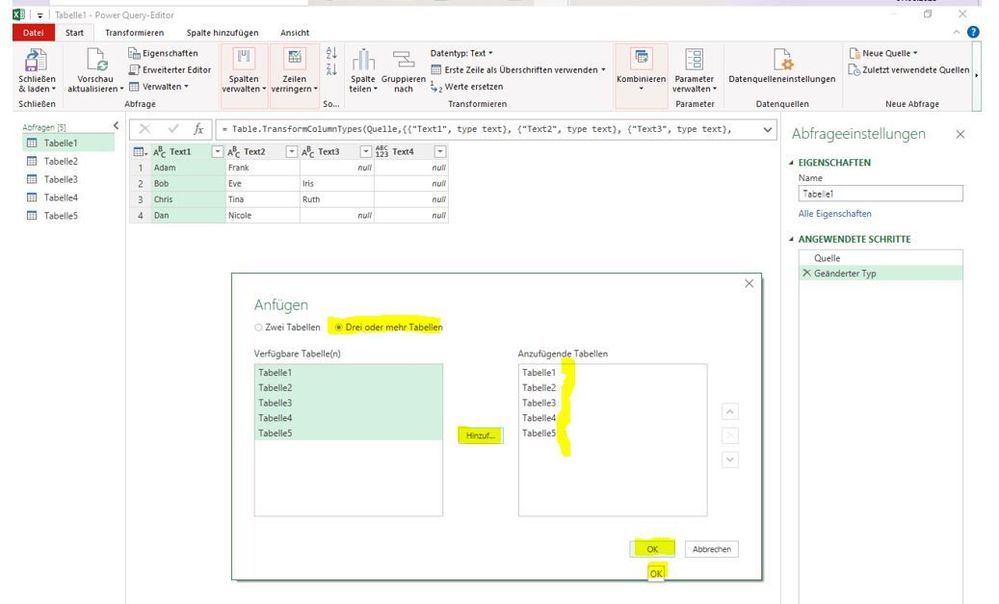Cancel formula with the X icon
This screenshot has height=604, width=999.
click(145, 129)
